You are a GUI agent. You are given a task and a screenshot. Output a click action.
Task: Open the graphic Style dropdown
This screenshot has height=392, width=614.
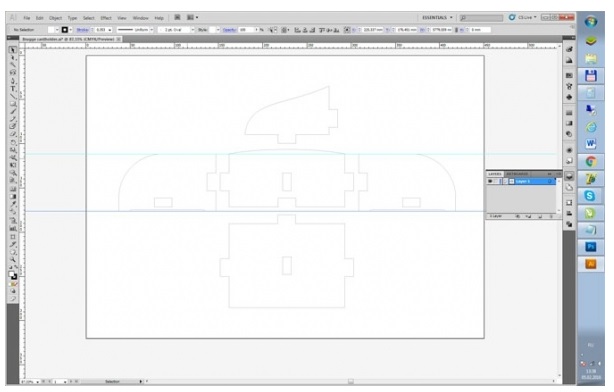[x=218, y=30]
